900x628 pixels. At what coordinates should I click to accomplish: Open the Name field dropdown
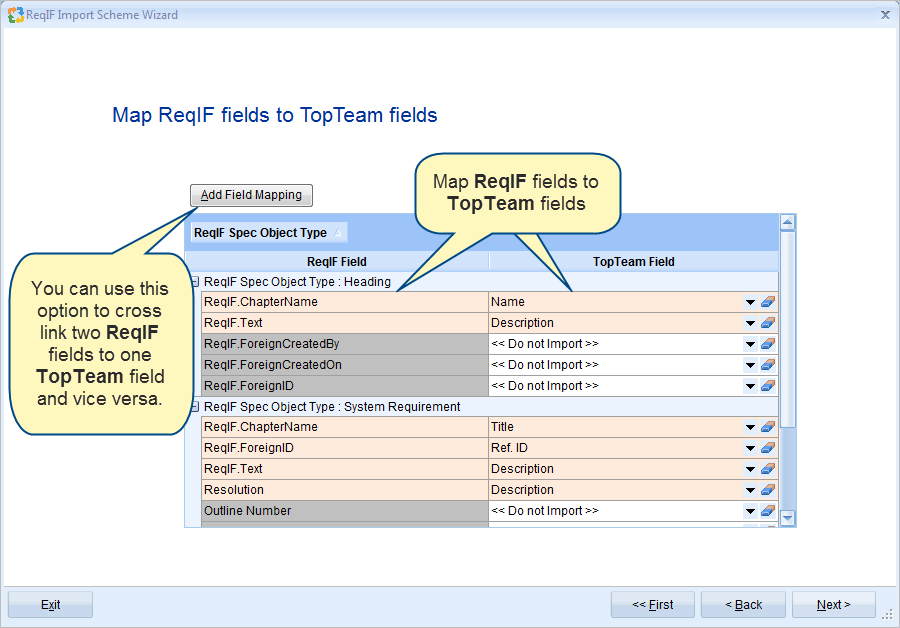click(750, 303)
